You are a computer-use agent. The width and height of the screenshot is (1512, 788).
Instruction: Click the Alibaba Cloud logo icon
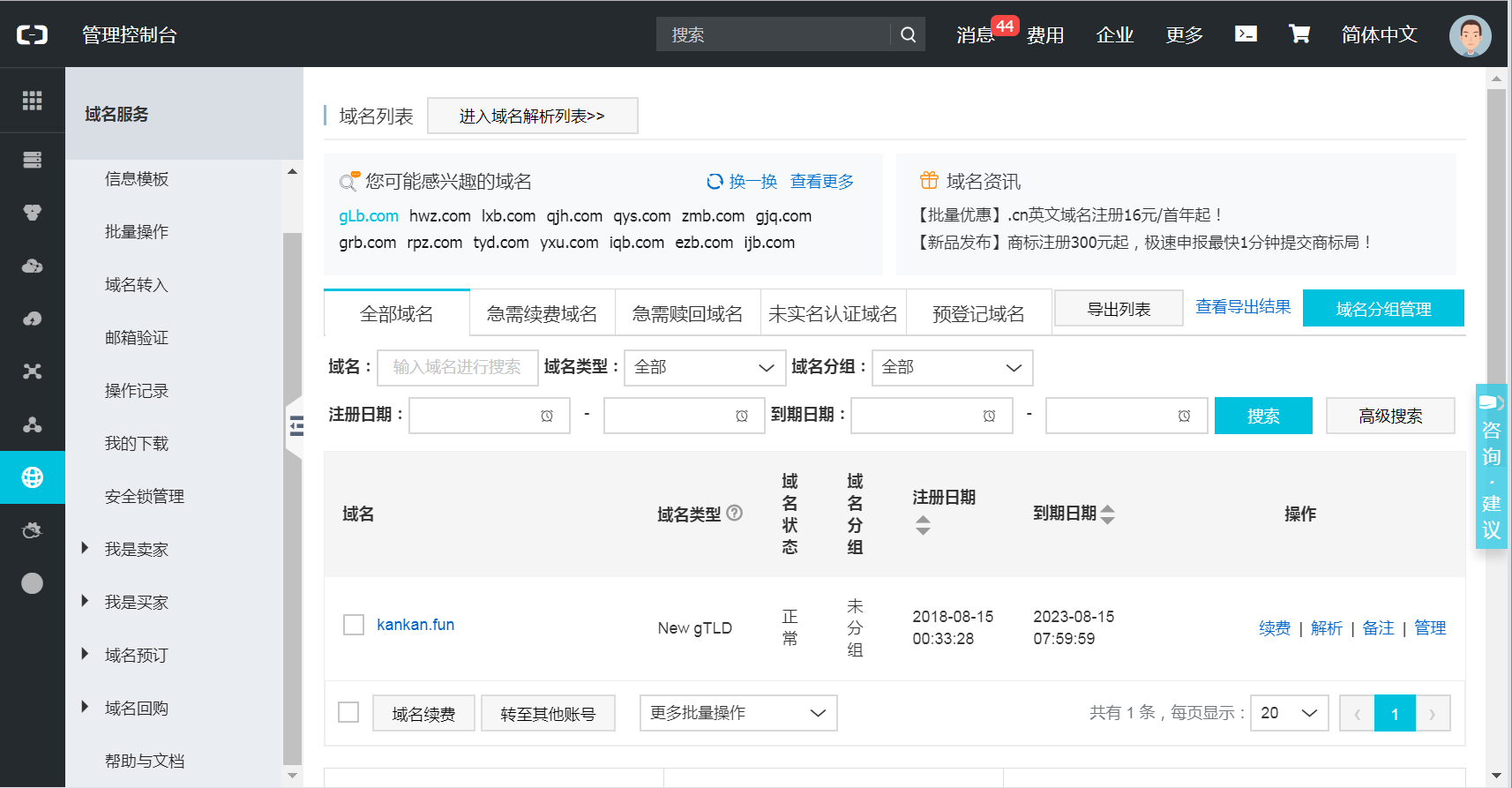point(33,34)
